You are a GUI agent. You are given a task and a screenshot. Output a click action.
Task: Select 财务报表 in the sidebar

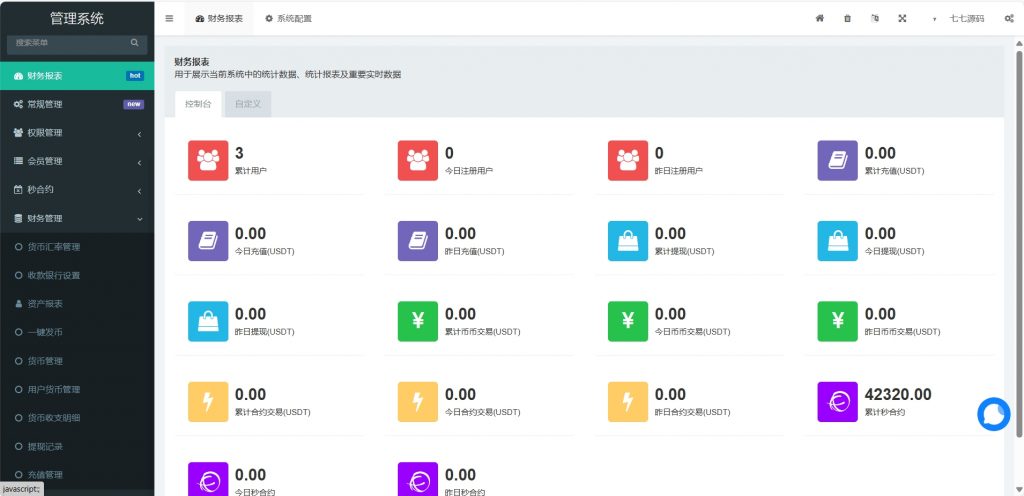[77, 76]
